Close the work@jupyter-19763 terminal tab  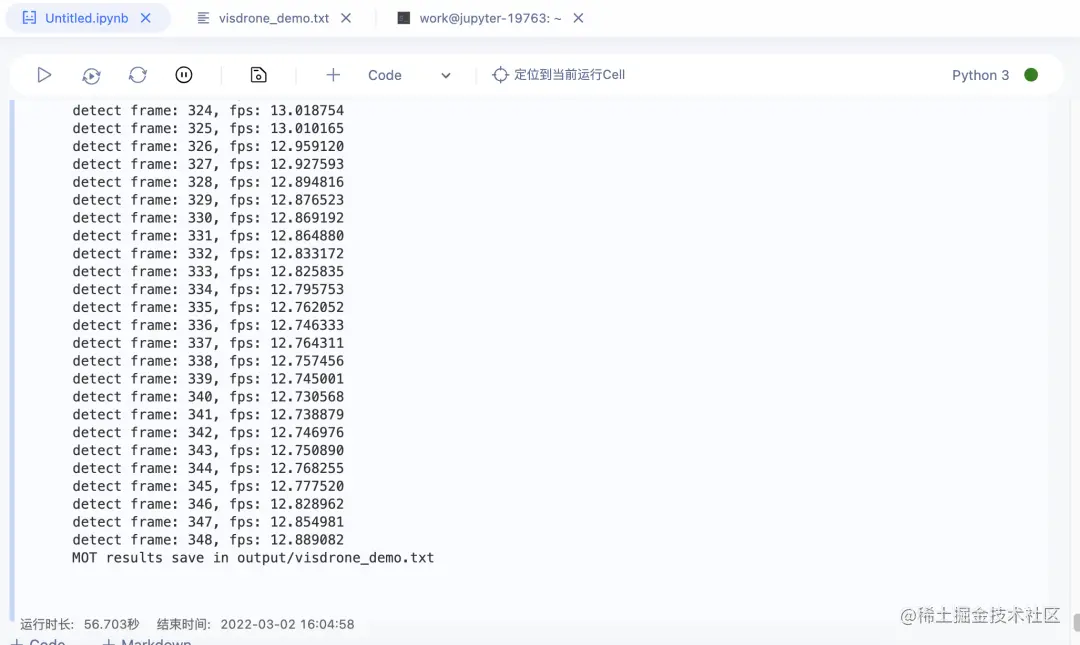coord(578,18)
